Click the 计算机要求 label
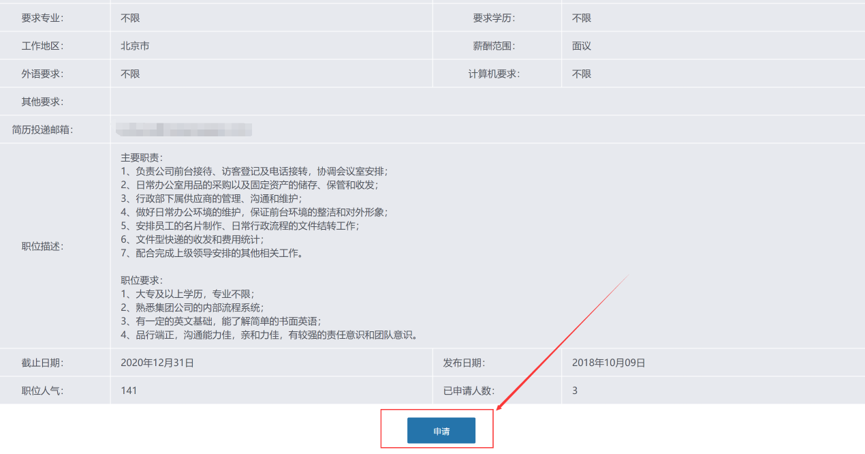Image resolution: width=865 pixels, height=454 pixels. point(493,74)
